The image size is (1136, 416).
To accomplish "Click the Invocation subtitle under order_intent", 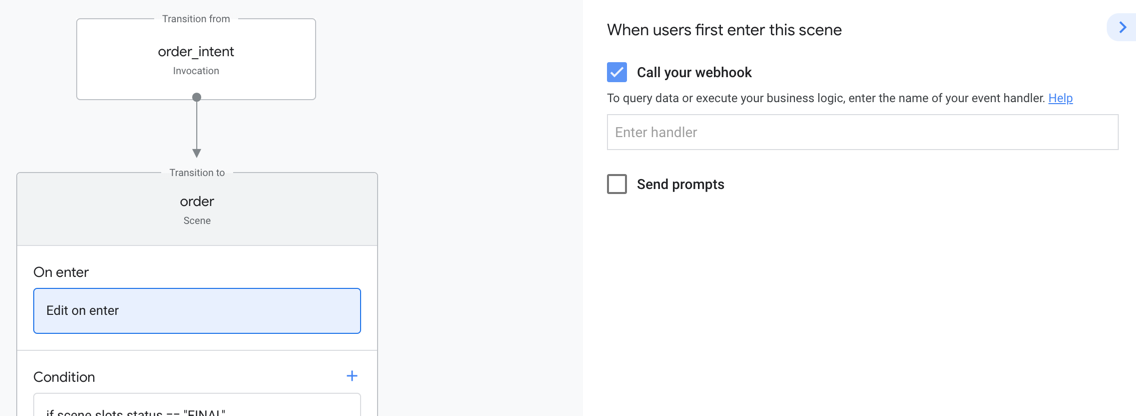I will pyautogui.click(x=196, y=71).
